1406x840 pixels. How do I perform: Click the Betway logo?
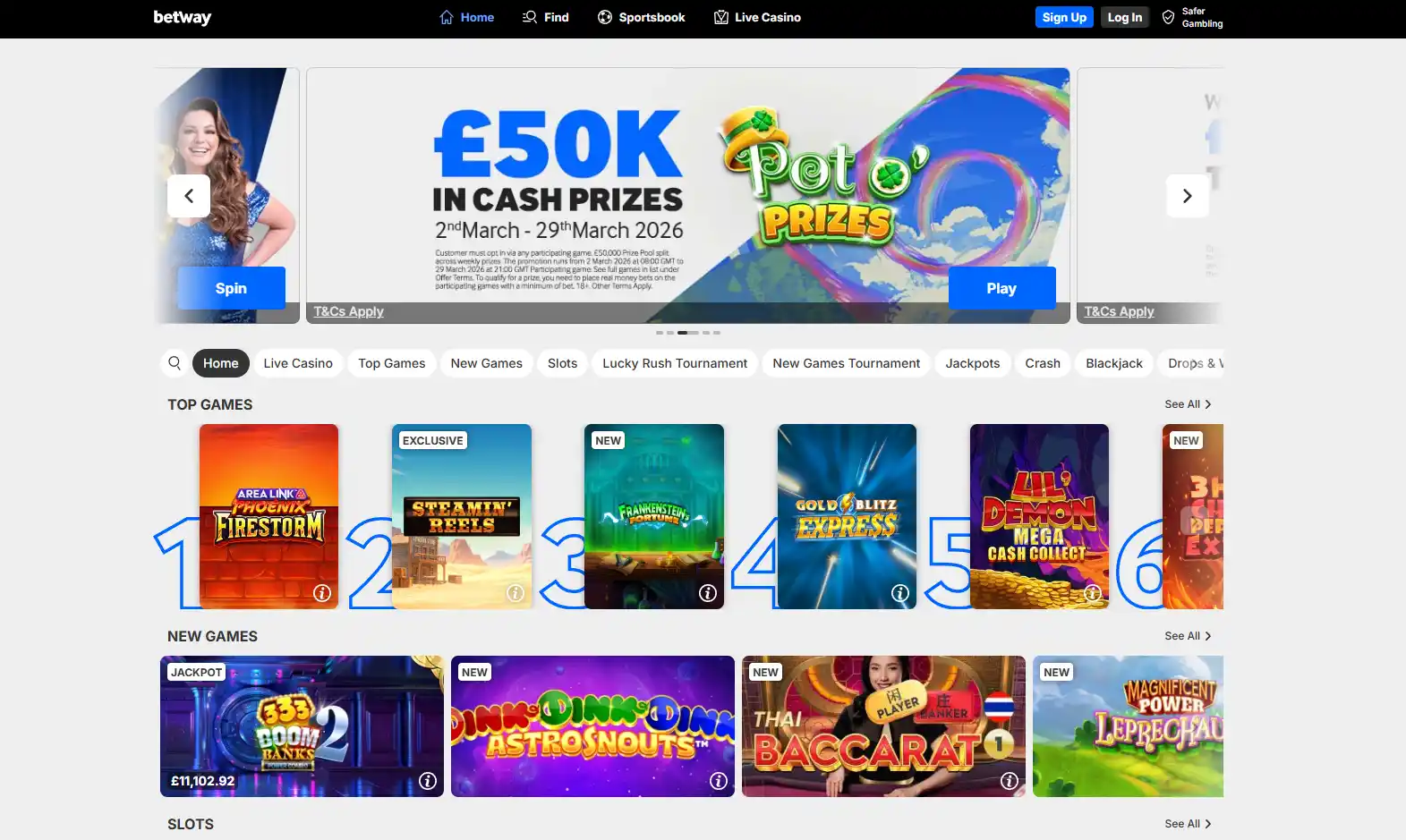click(183, 17)
